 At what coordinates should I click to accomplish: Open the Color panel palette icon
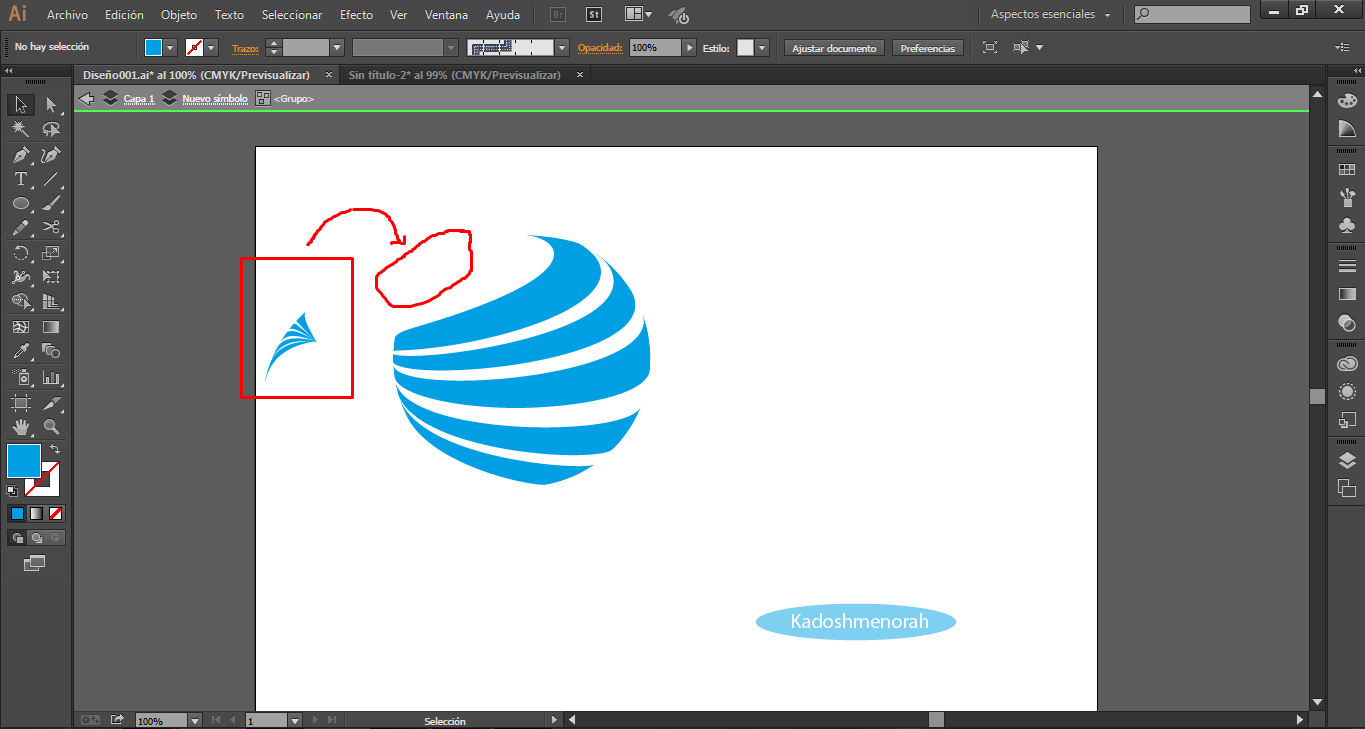[x=1347, y=100]
